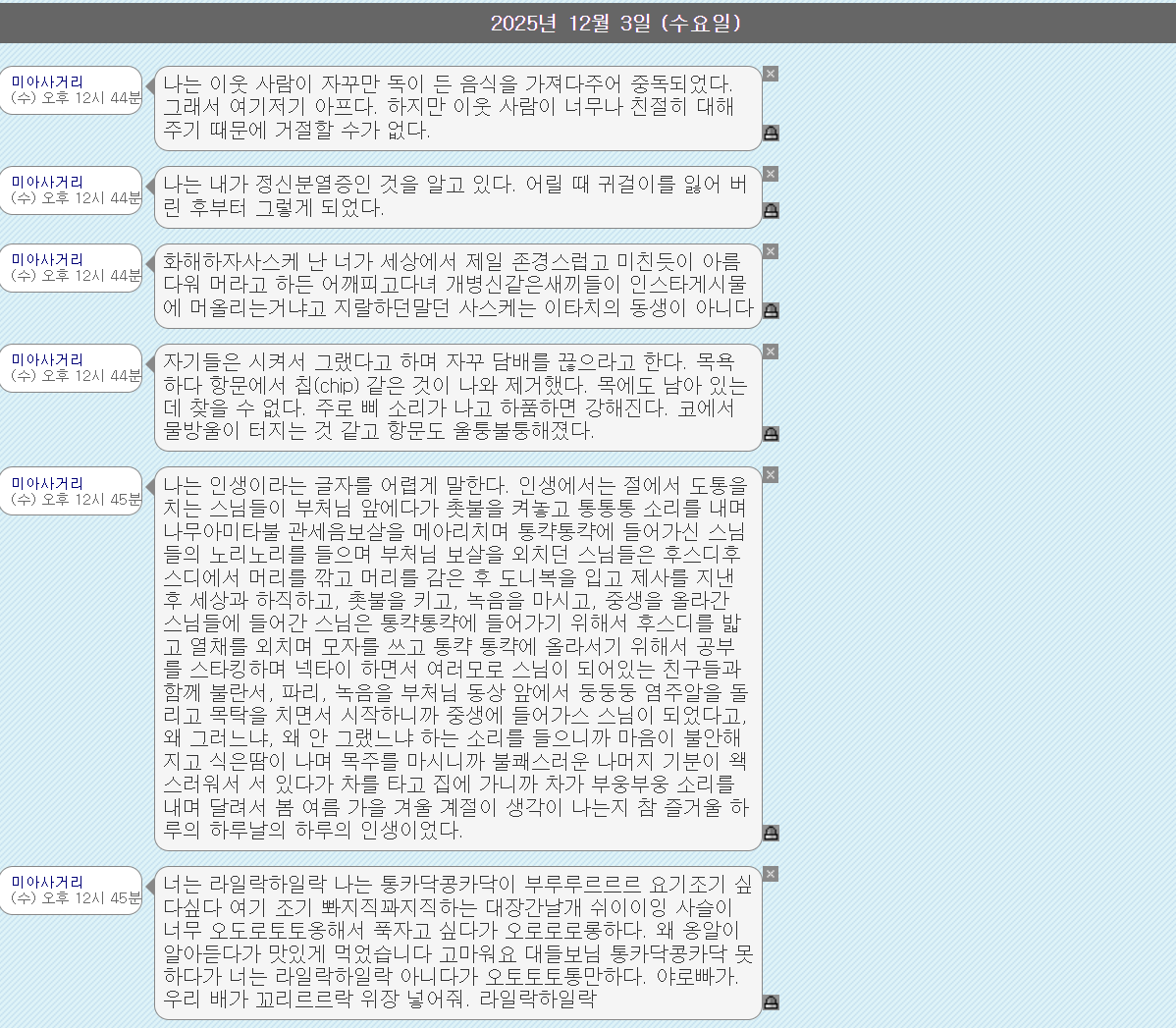Click message text '너는 라일락하일락 나는 통카닥콩카닥이'
This screenshot has height=1028, width=1176.
coord(340,885)
